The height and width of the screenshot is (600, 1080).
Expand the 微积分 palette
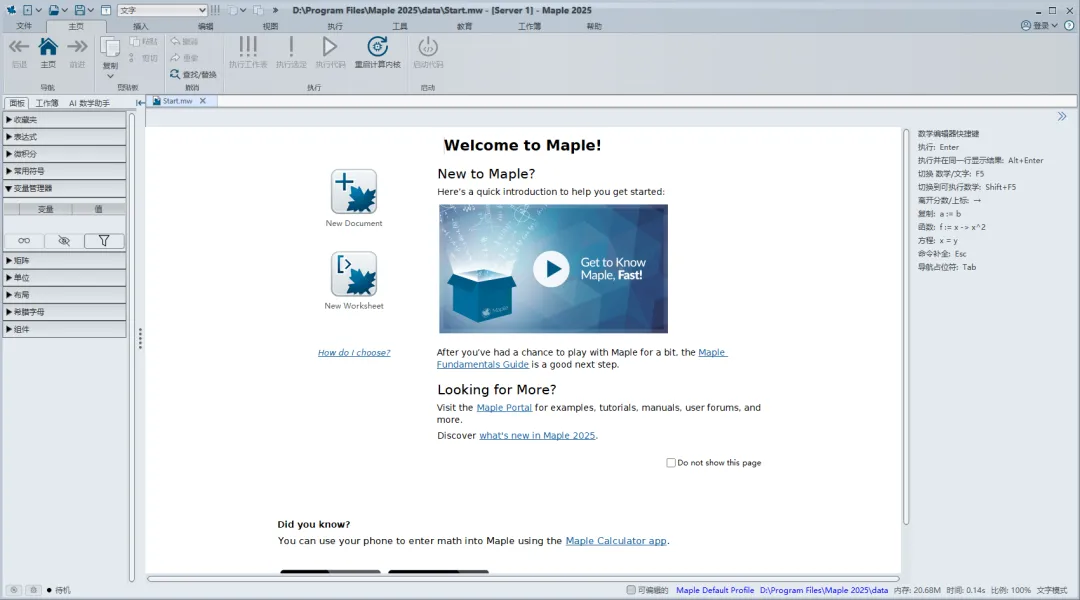pos(64,154)
